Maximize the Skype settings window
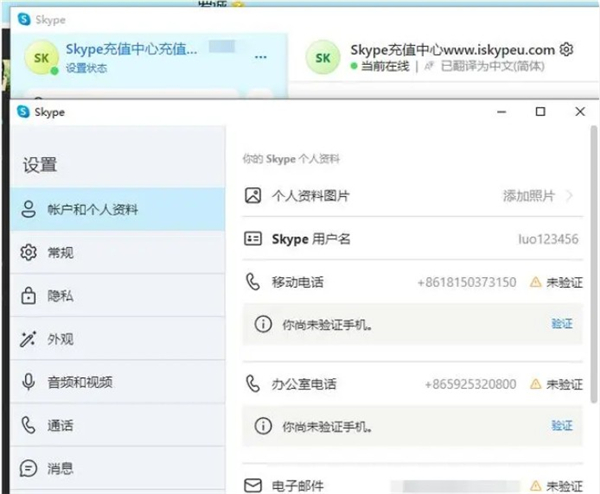The height and width of the screenshot is (494, 600). [x=540, y=112]
